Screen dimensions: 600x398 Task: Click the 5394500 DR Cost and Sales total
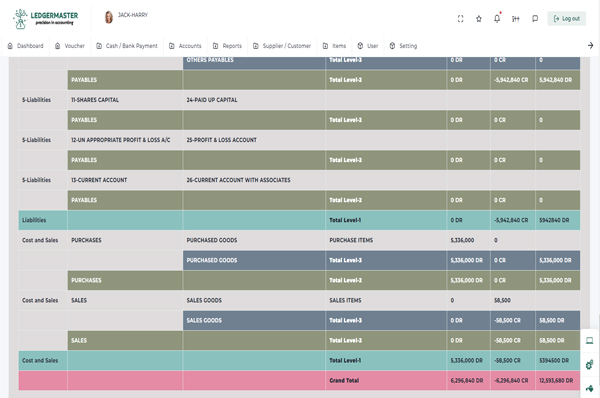click(x=554, y=360)
